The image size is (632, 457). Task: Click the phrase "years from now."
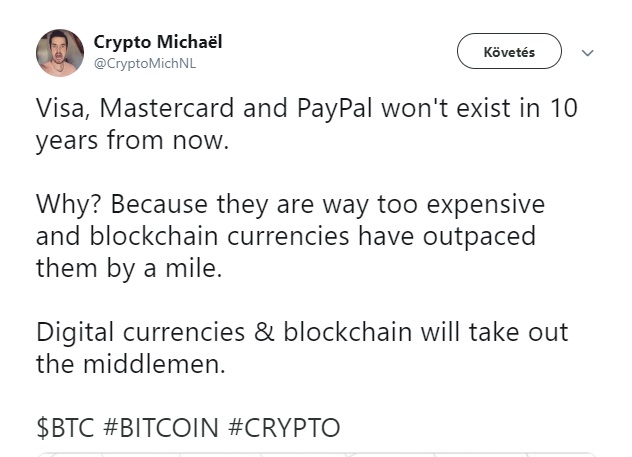click(x=132, y=141)
